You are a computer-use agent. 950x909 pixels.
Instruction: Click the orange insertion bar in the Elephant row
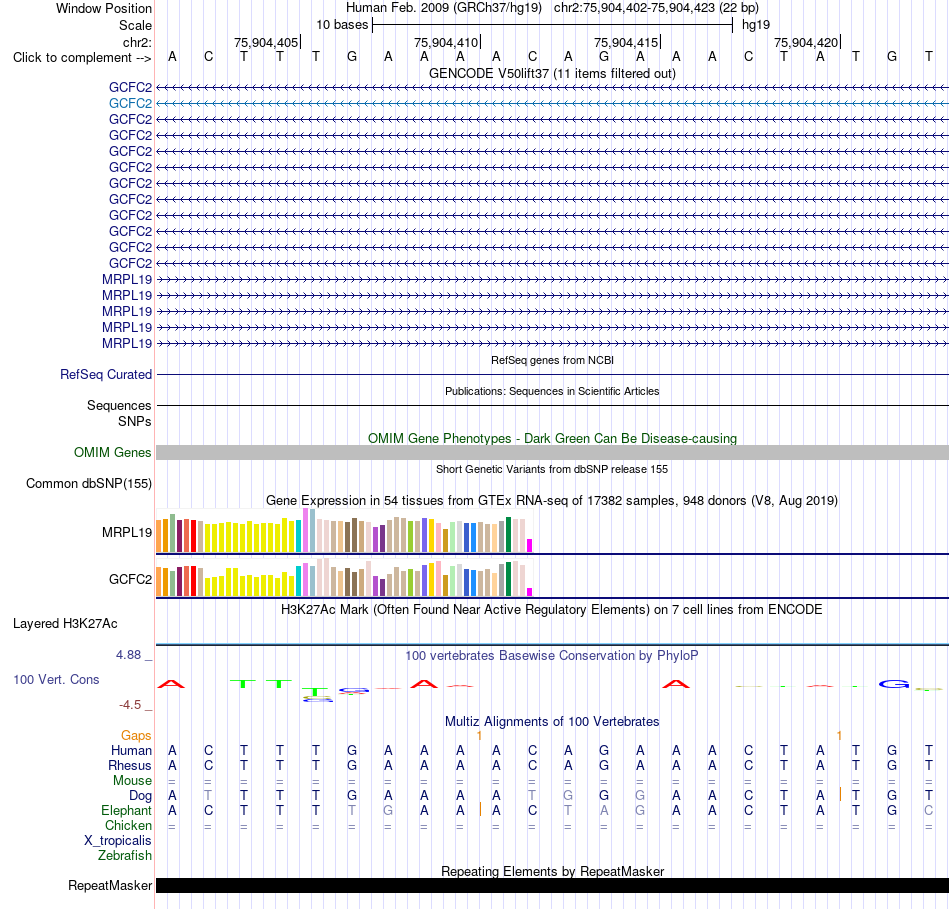pos(480,809)
